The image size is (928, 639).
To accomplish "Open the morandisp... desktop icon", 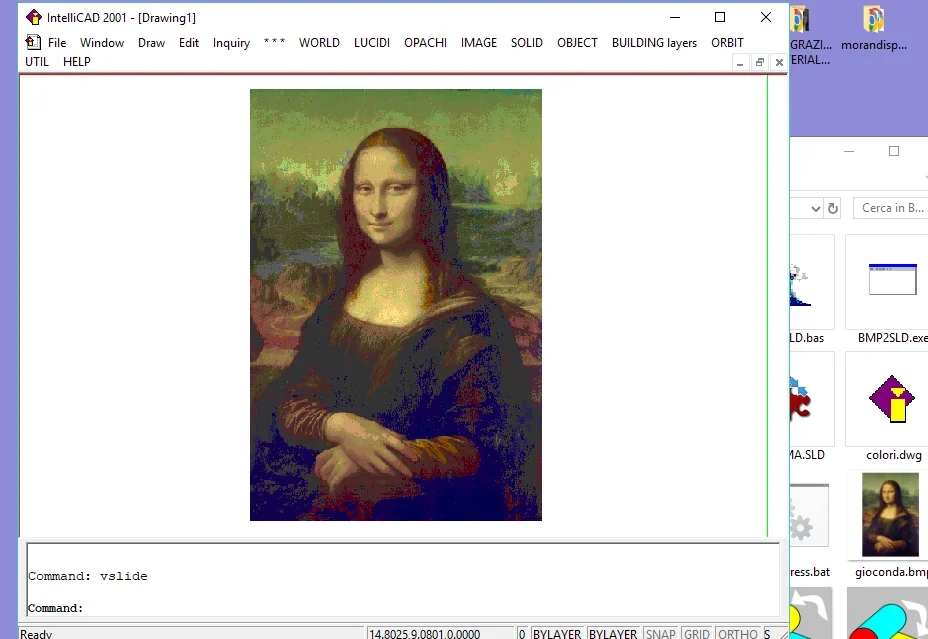I will click(x=874, y=28).
